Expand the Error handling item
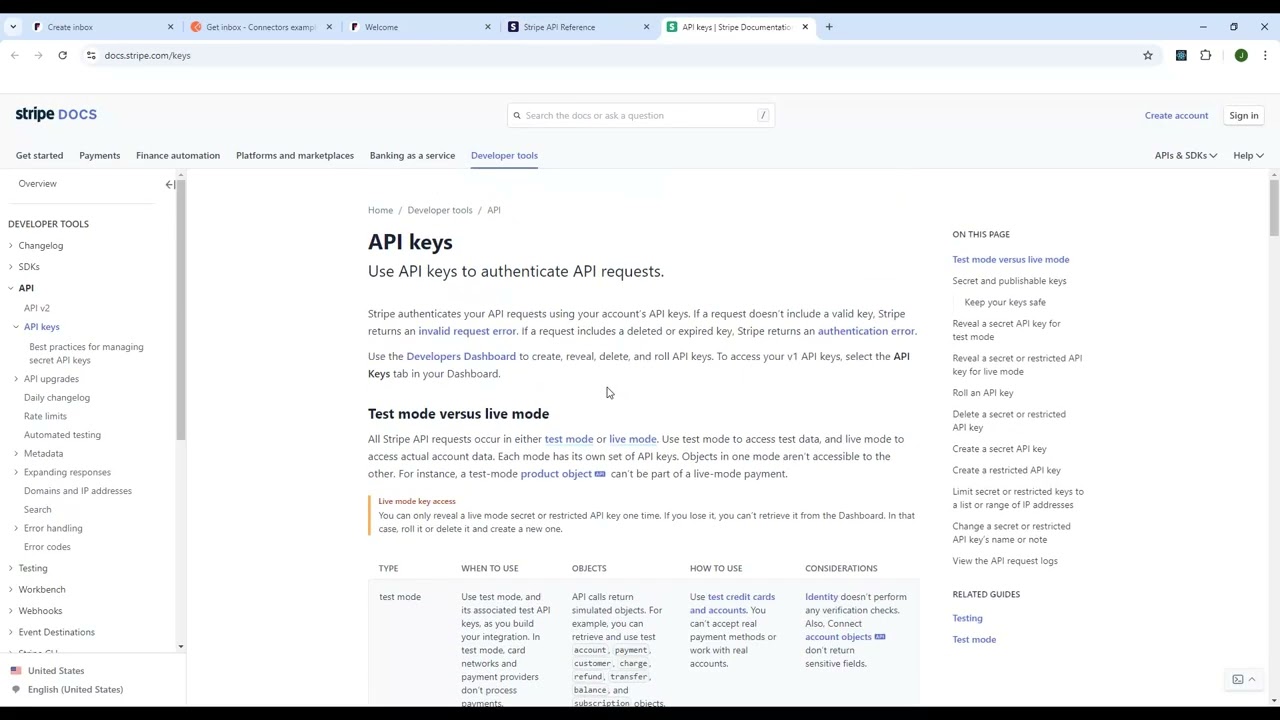1280x720 pixels. pyautogui.click(x=16, y=528)
